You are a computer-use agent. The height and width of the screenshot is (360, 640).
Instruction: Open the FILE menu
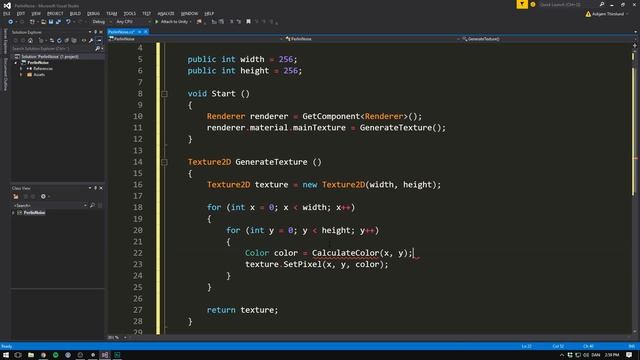[7, 13]
